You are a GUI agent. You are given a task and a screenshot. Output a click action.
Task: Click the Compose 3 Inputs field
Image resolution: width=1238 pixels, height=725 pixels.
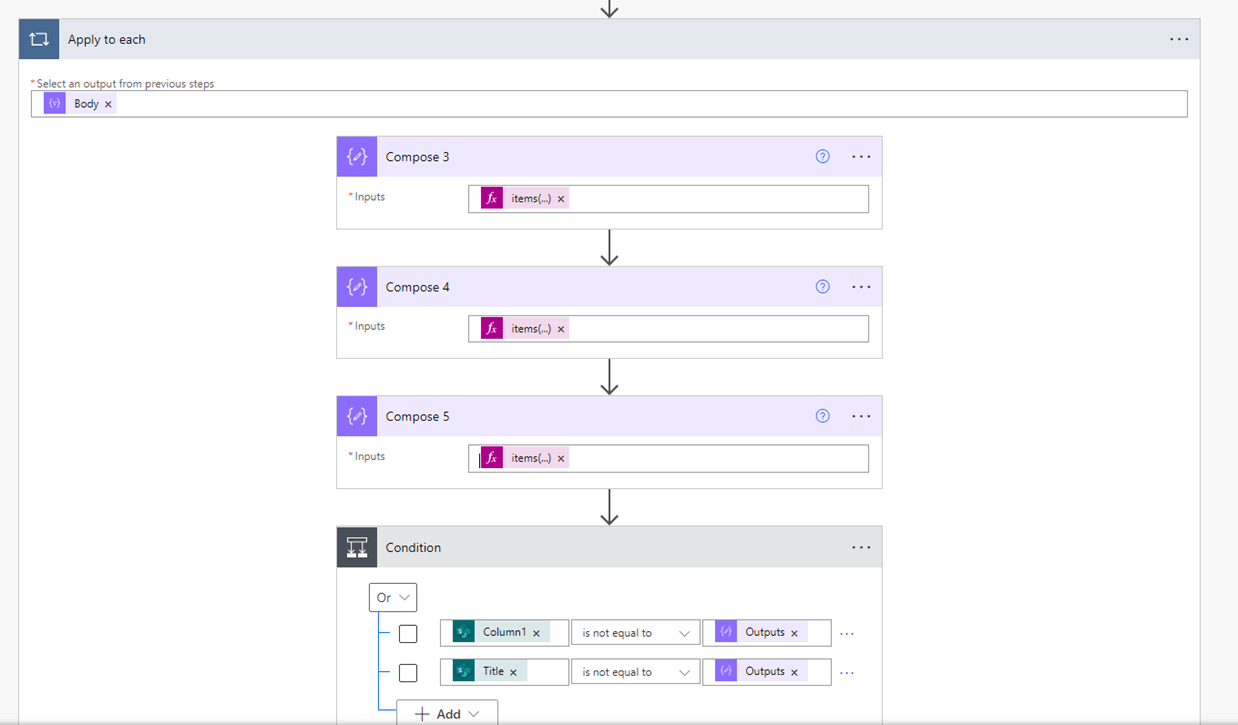tap(668, 199)
